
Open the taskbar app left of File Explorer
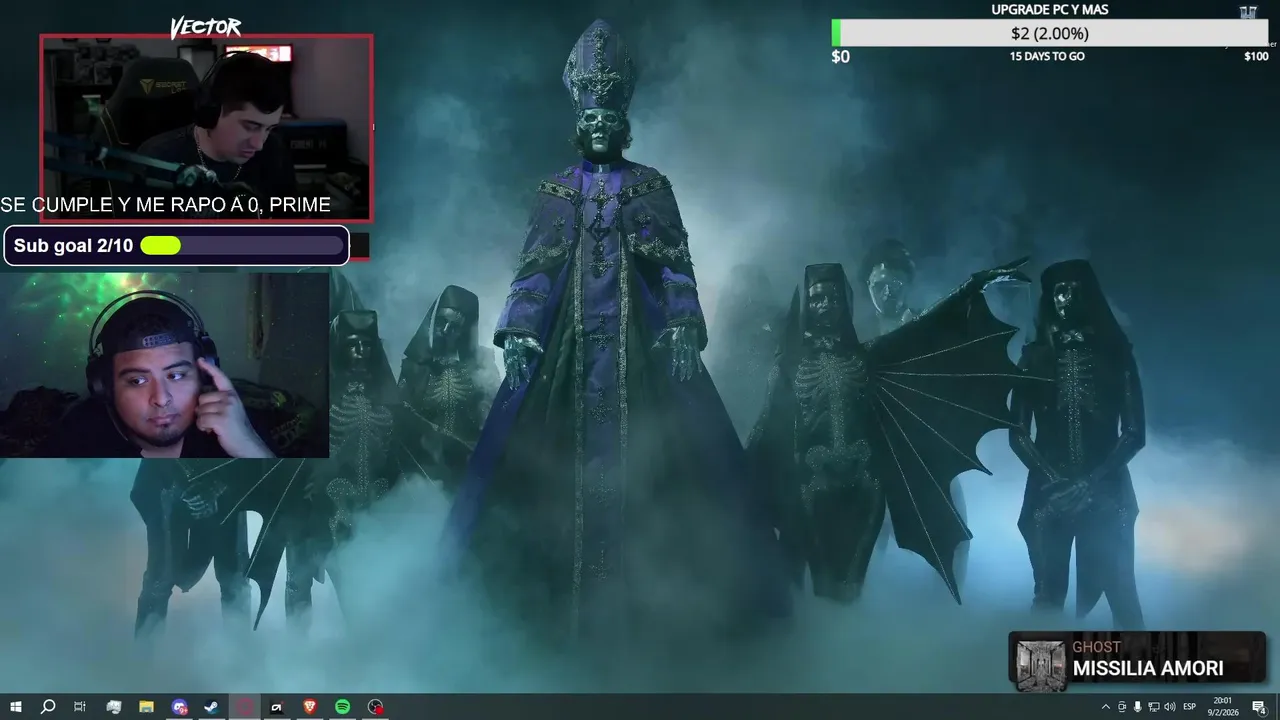tap(113, 707)
